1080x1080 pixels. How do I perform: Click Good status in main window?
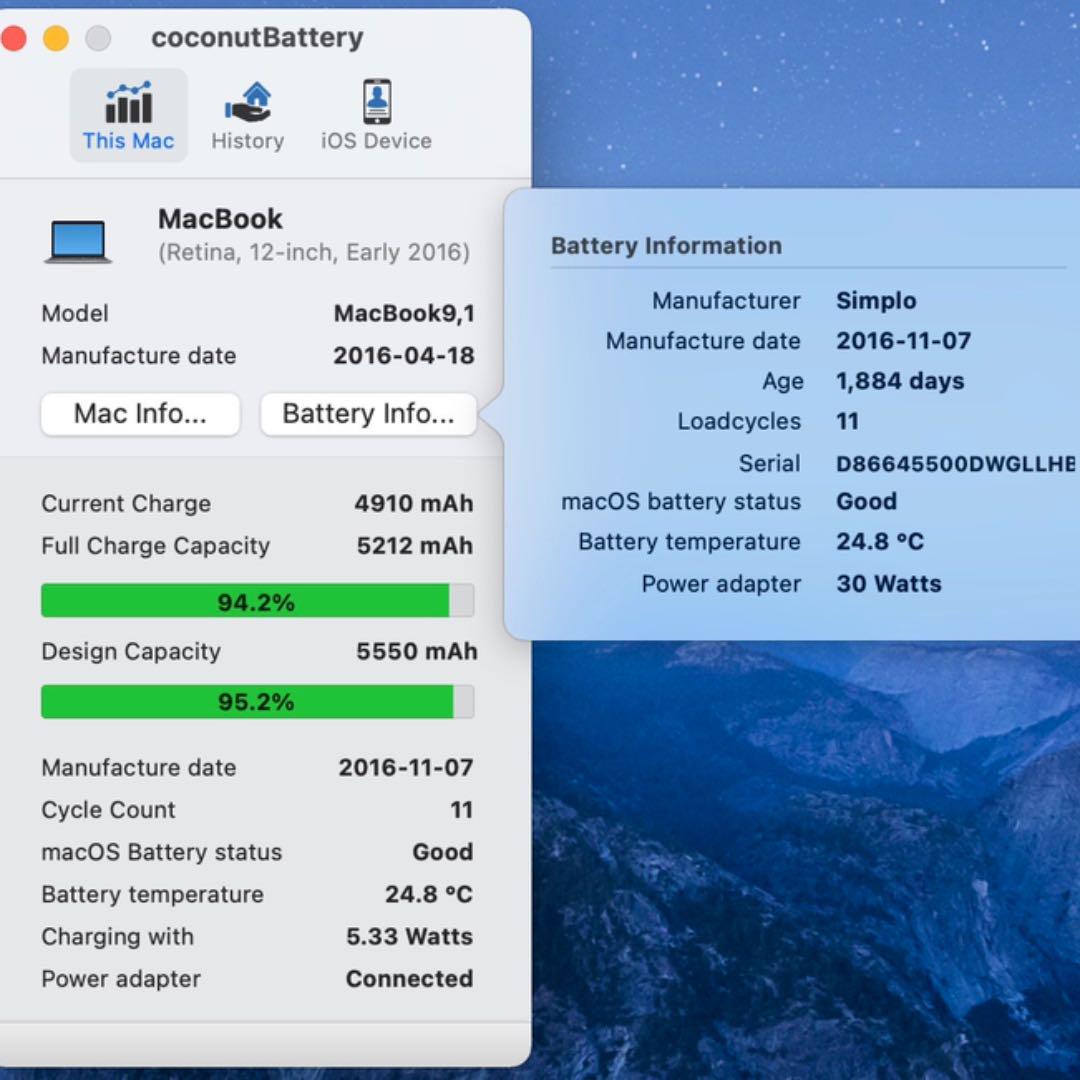click(x=443, y=852)
